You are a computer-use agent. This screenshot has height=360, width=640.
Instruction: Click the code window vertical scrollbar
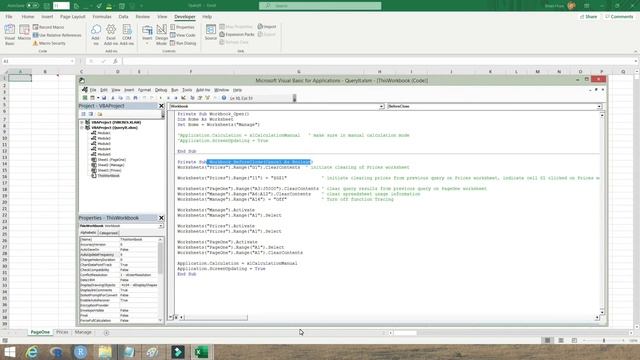tap(602, 213)
